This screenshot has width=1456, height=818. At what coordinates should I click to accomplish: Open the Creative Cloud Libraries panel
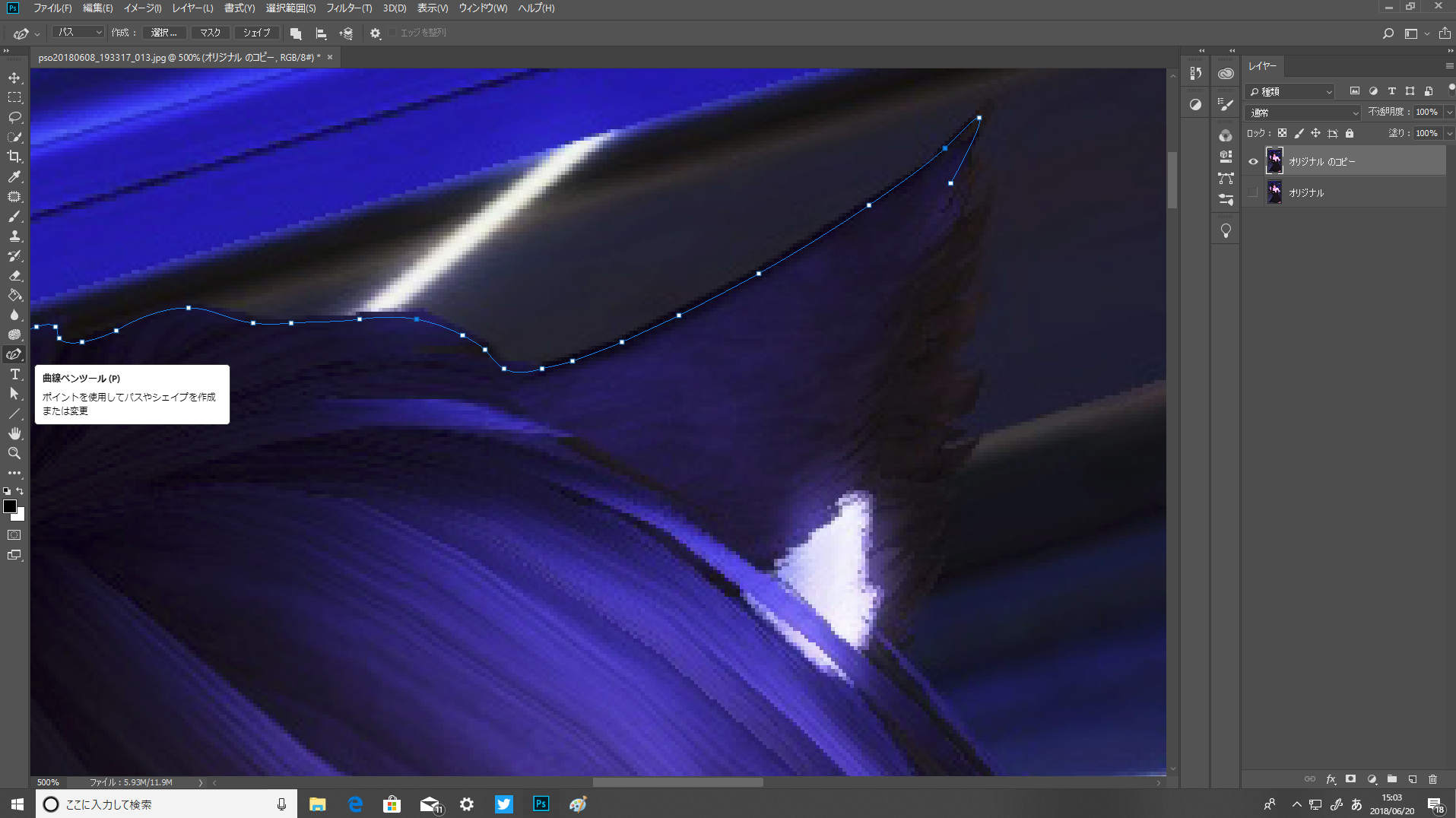[x=1226, y=74]
